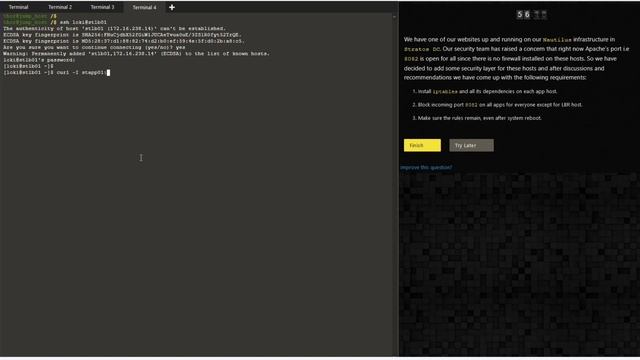Click the yellow Finish button
Viewport: 640px width, 360px height.
pos(422,145)
